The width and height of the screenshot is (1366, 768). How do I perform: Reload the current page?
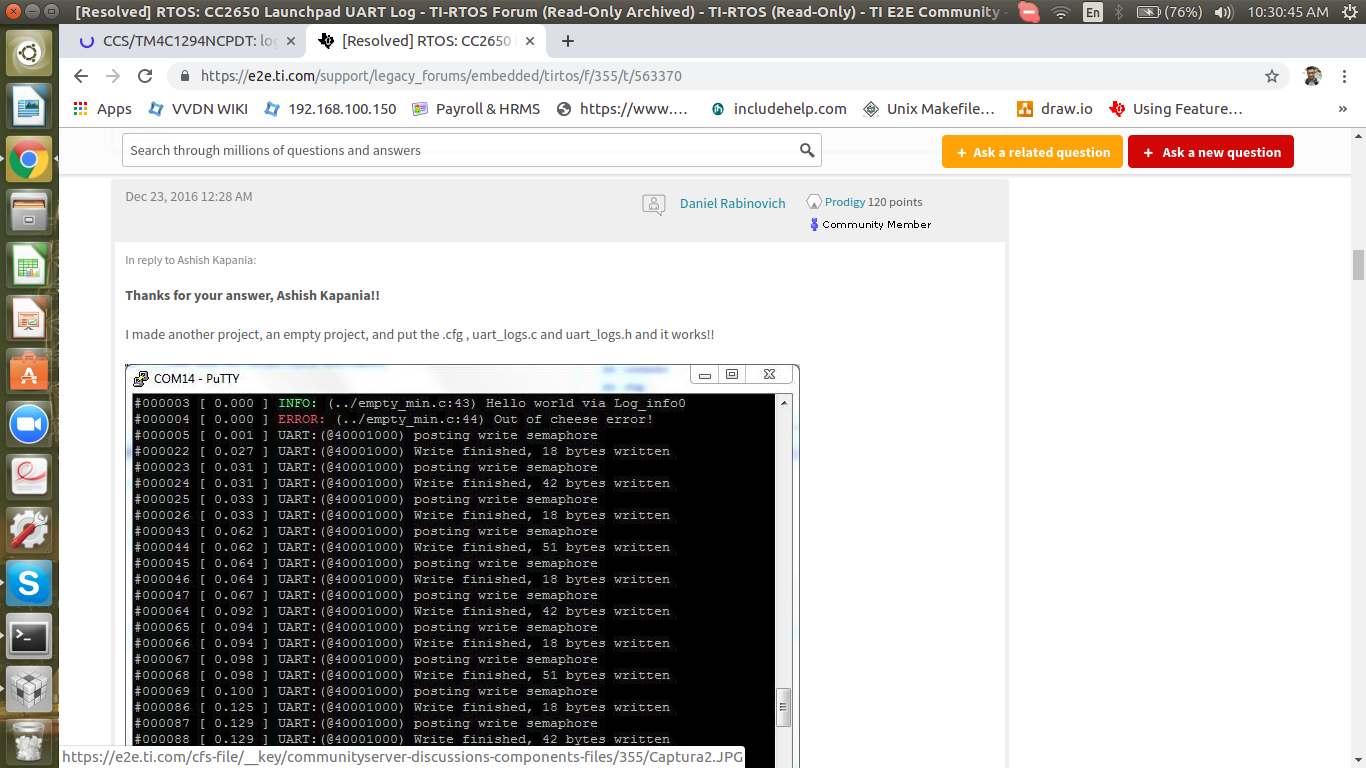[x=145, y=76]
